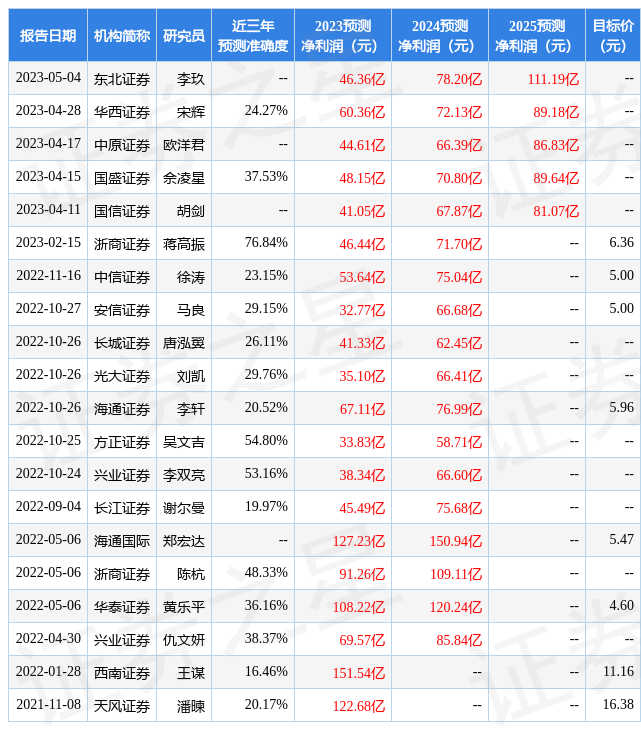Click the accuracy value 37.53%
This screenshot has height=730, width=641.
click(x=266, y=177)
